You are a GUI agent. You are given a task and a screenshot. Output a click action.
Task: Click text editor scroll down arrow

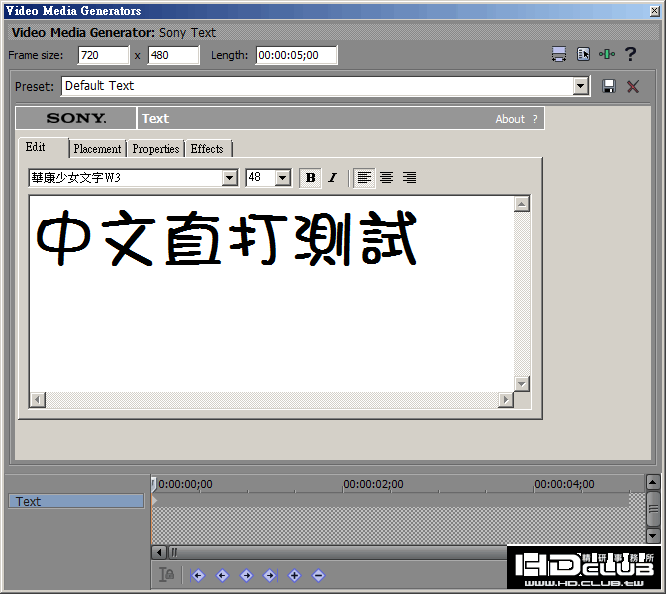(x=522, y=384)
